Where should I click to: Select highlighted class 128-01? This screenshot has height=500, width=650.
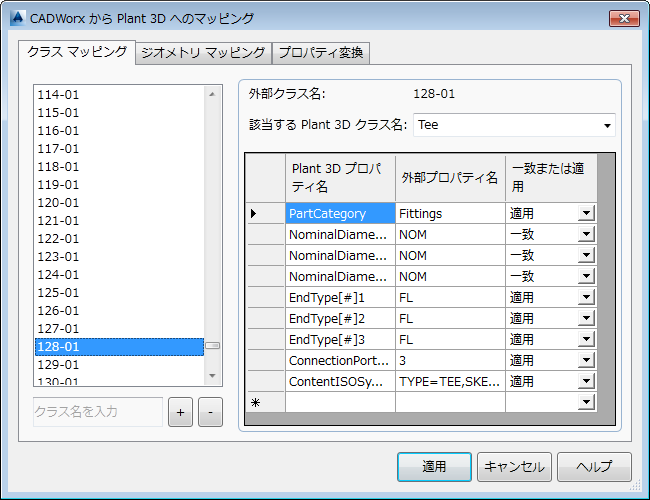tap(119, 347)
